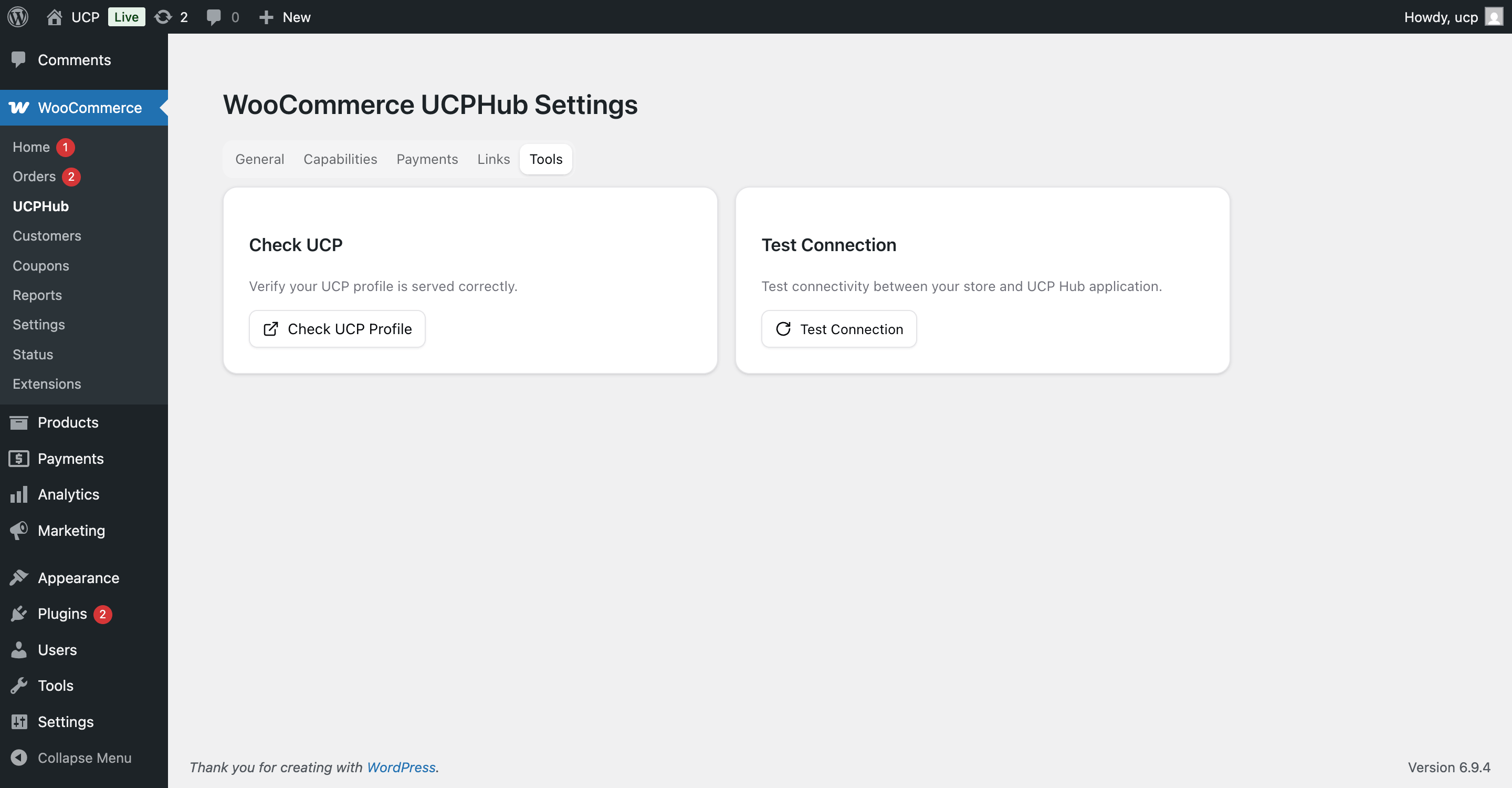Open Appearance via the brush icon
Screen dimensions: 1512x788
[18, 577]
